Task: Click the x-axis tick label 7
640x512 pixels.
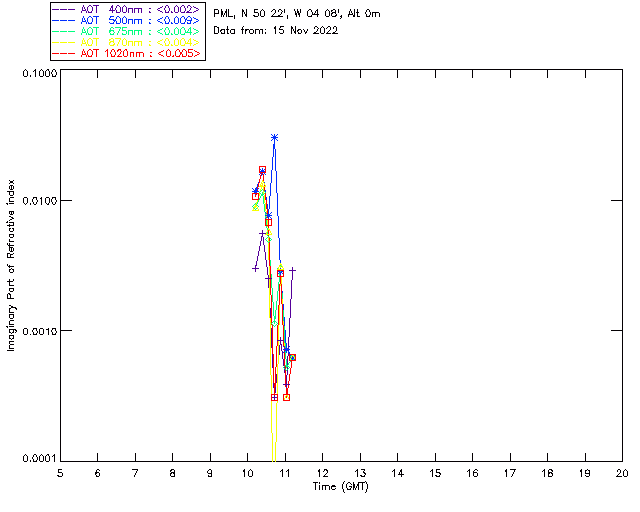Action: pos(135,473)
